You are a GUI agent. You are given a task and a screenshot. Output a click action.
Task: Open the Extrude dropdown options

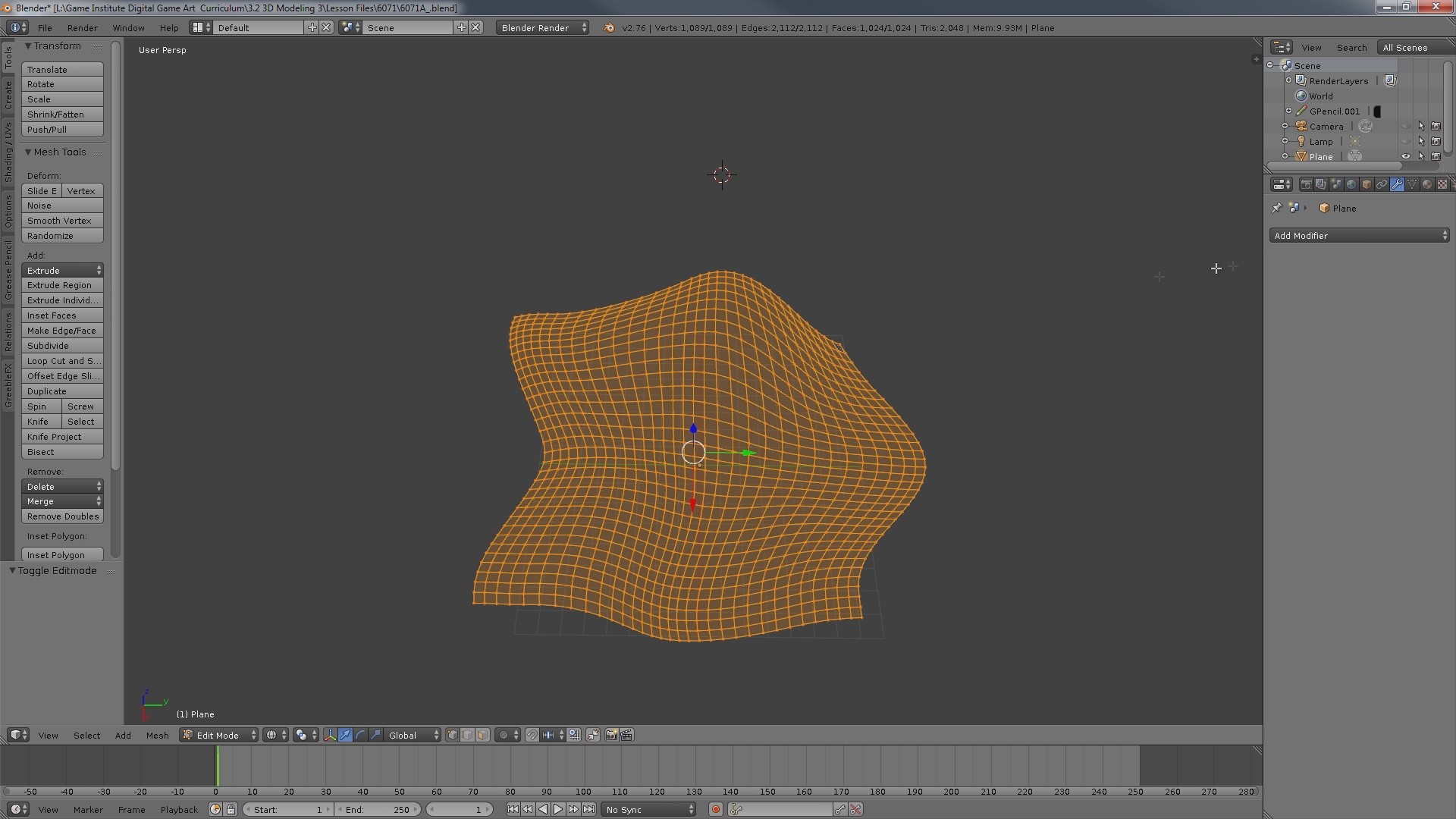(98, 270)
